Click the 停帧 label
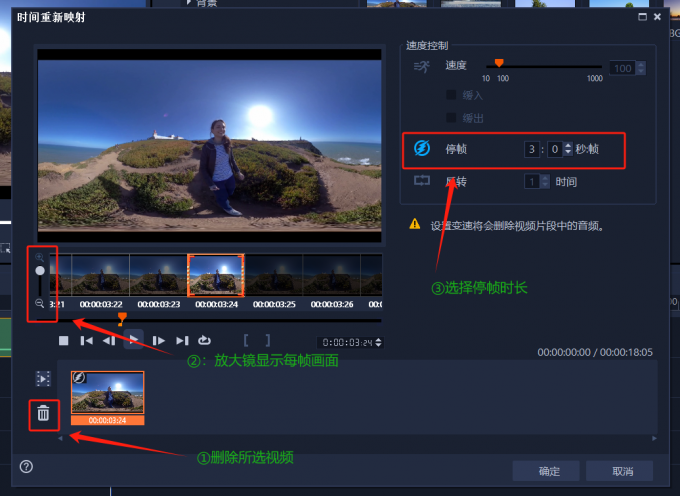 point(456,149)
